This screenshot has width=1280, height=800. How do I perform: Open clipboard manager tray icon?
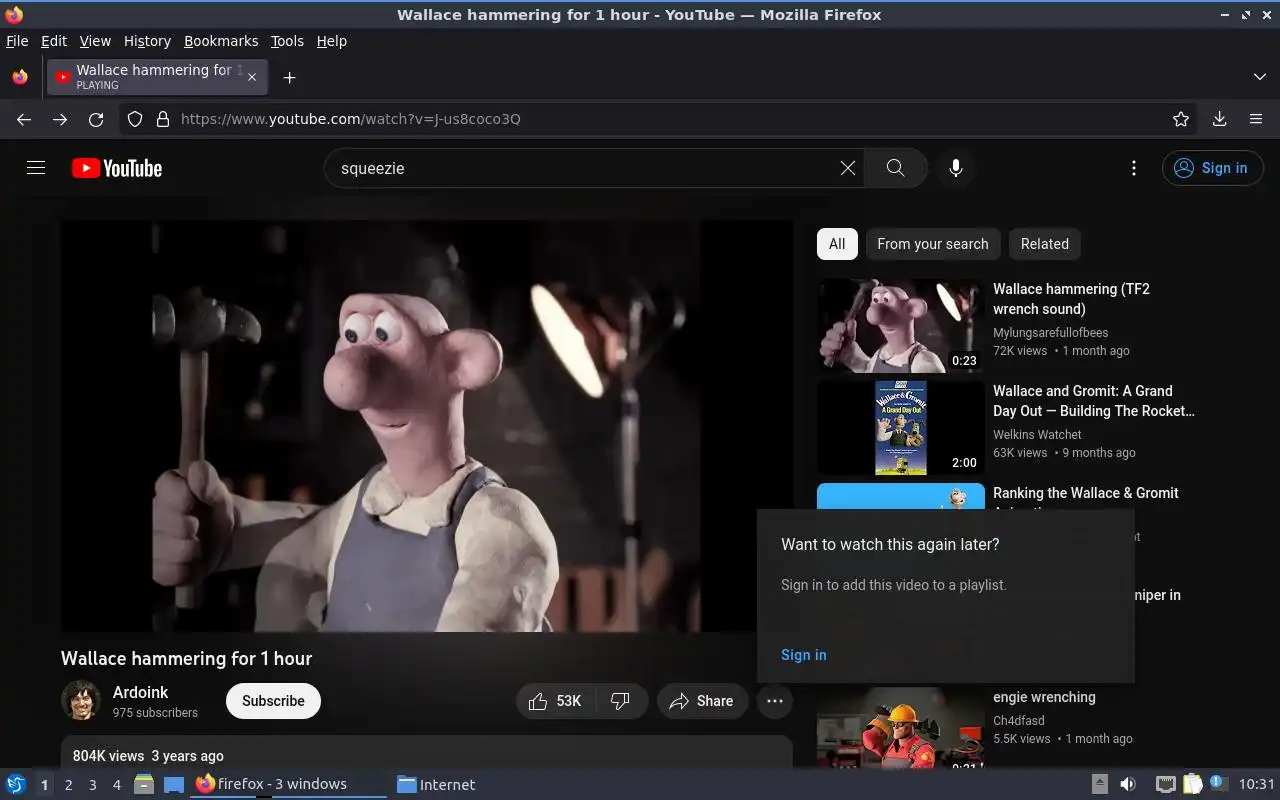point(1192,784)
